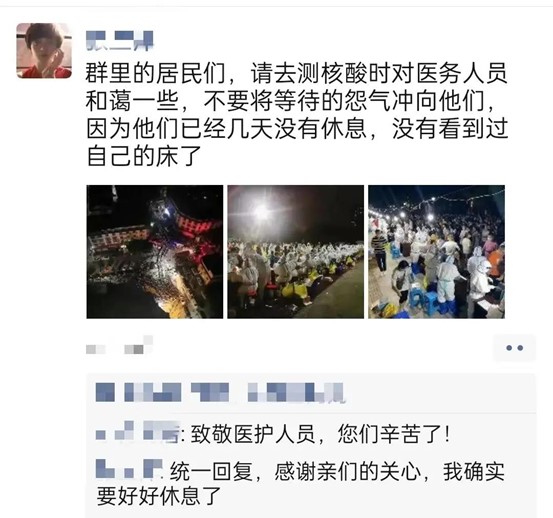Open the poster's profile avatar

pyautogui.click(x=44, y=50)
